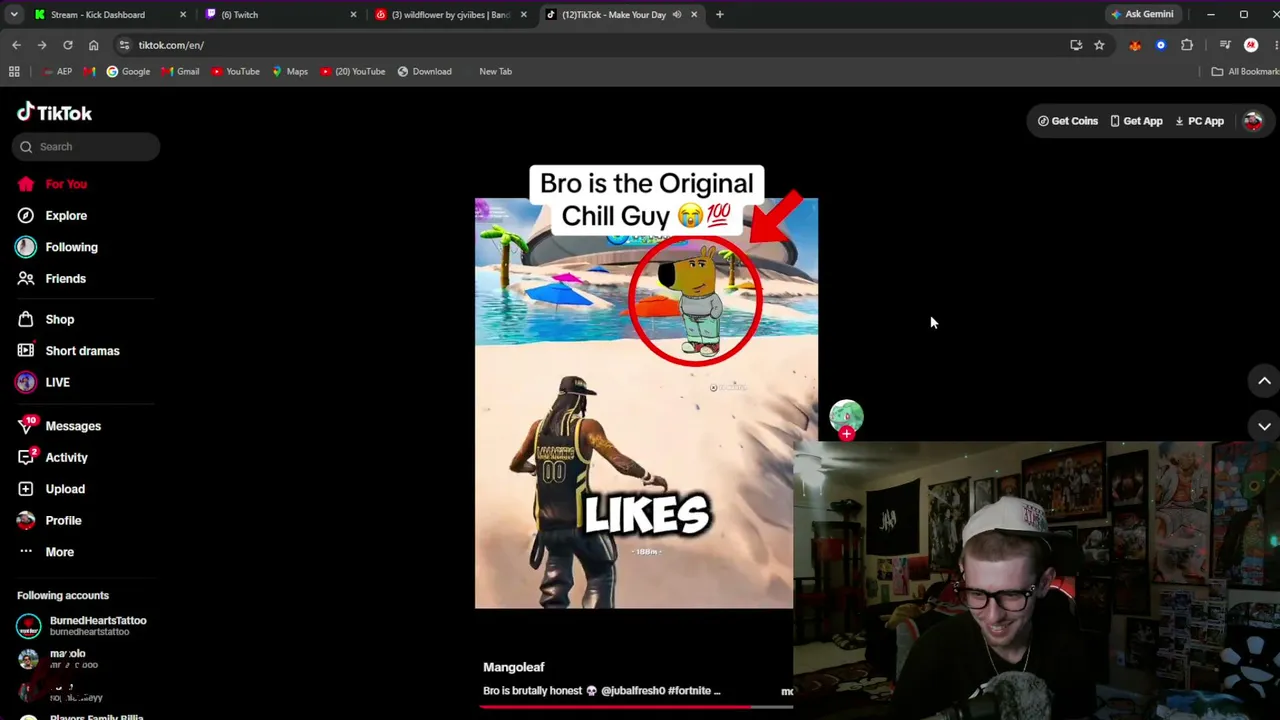Viewport: 1280px width, 720px height.
Task: Close the Kick Dashboard tab
Action: coord(183,15)
